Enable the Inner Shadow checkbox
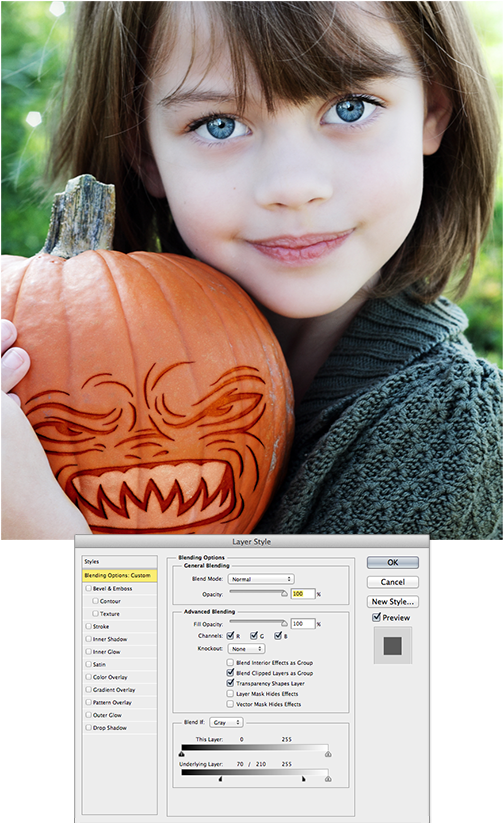Image resolution: width=504 pixels, height=823 pixels. click(89, 639)
